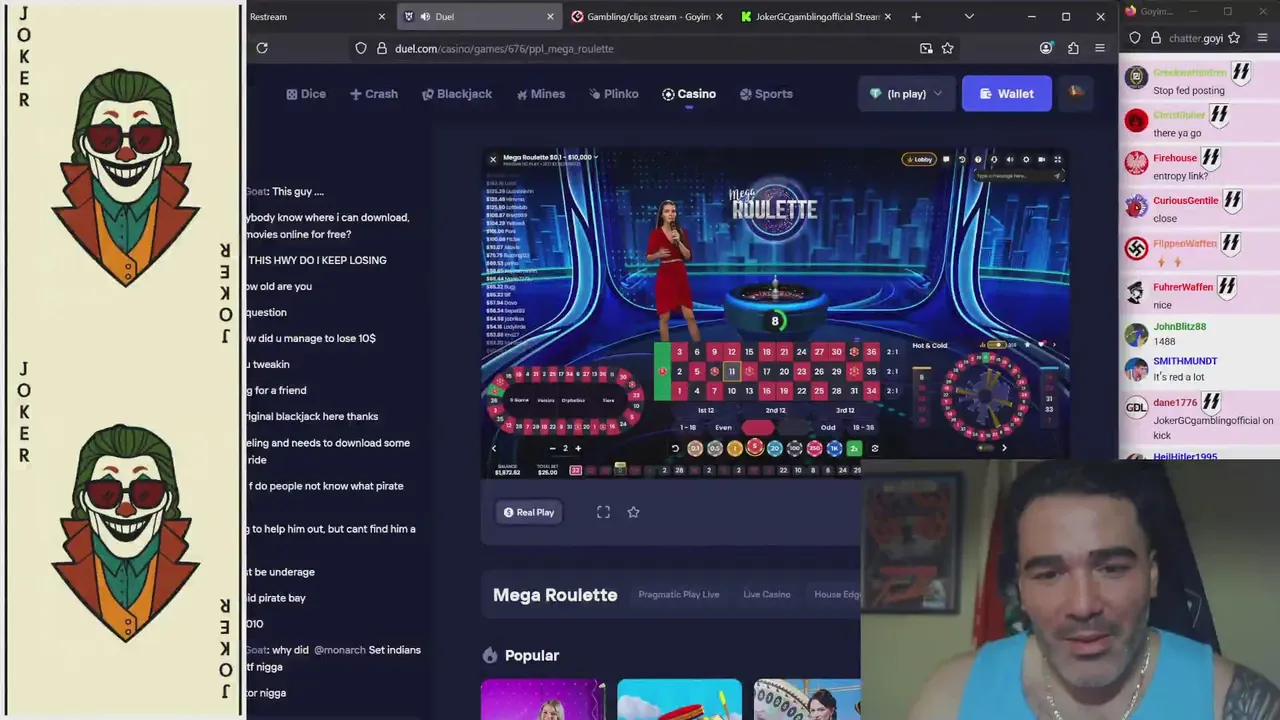Toggle the Hot & Cold statistics switch
The width and height of the screenshot is (1280, 720).
click(x=997, y=345)
